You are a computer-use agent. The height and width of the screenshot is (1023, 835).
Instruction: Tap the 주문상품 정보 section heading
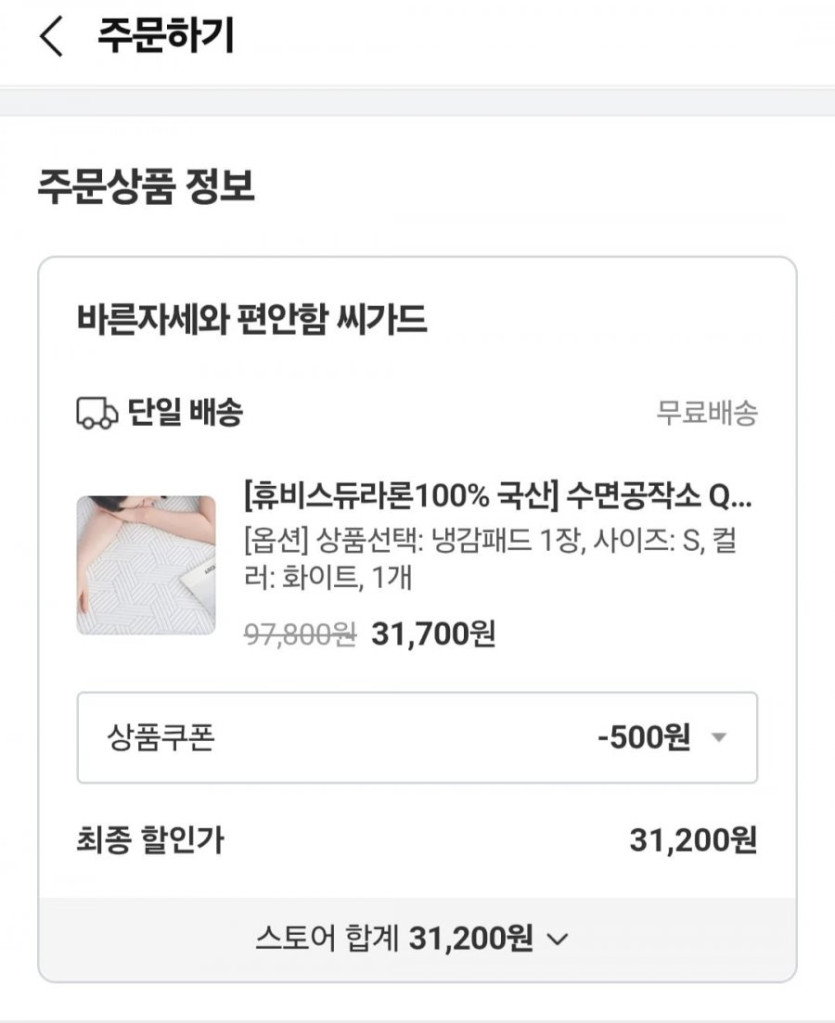(146, 187)
